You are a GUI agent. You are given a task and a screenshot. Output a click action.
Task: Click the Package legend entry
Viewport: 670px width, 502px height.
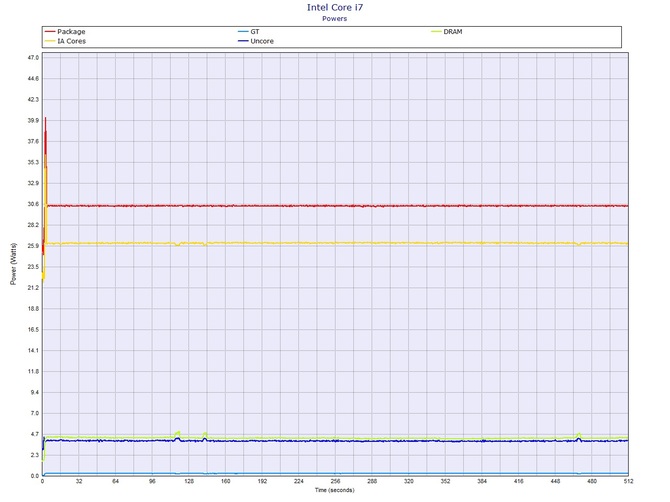(x=65, y=32)
